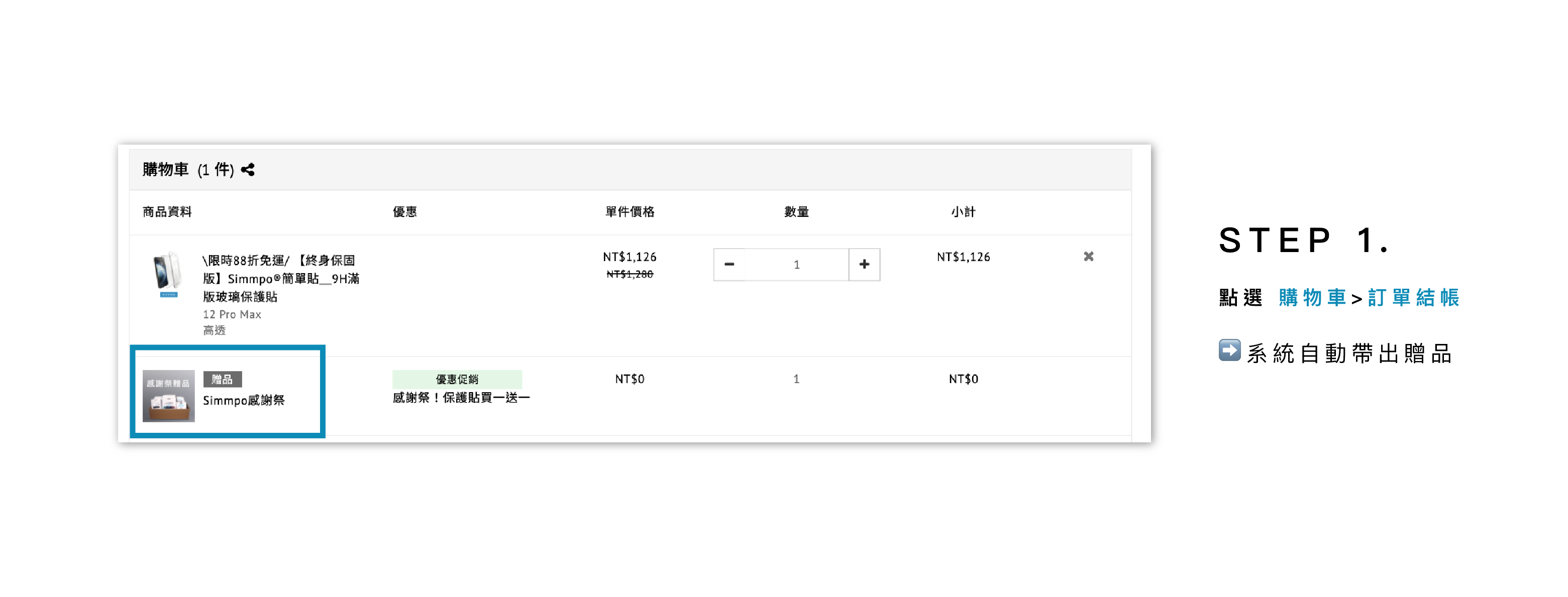Click the 訂單結帳 checkout link text

[x=1413, y=298]
